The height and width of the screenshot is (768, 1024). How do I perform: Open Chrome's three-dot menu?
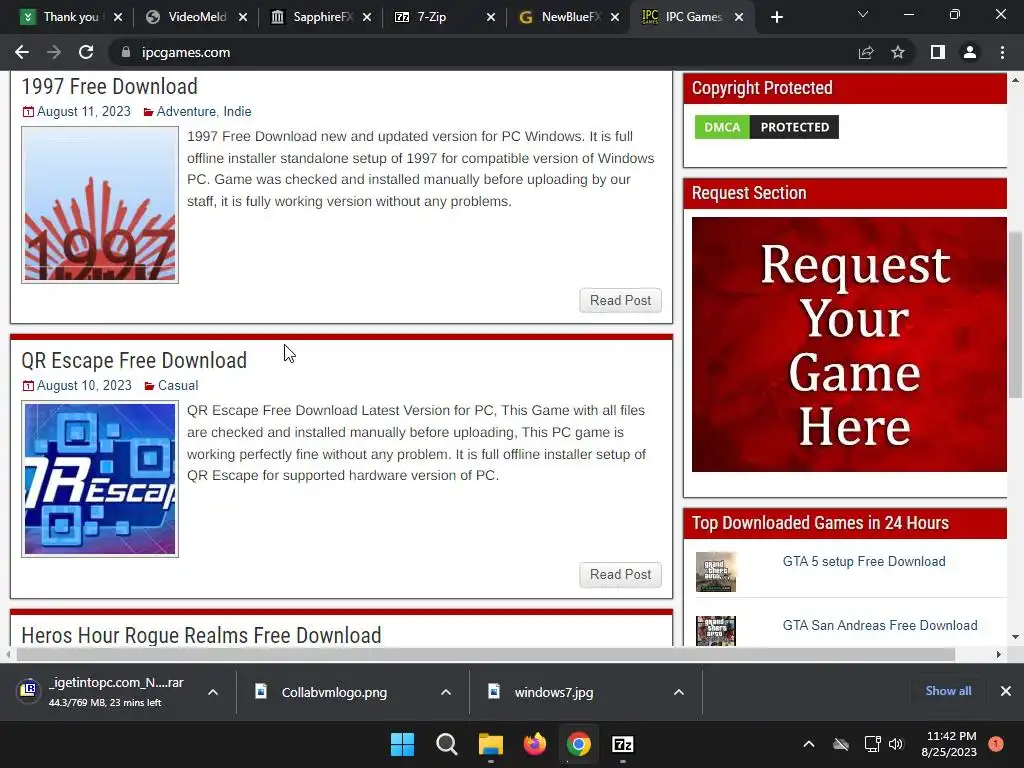(x=1002, y=52)
